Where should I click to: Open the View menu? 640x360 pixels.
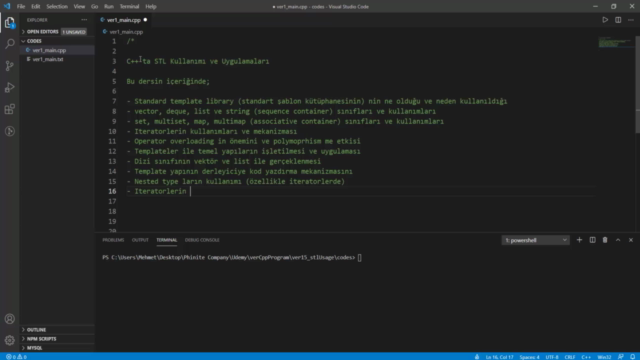coord(79,7)
